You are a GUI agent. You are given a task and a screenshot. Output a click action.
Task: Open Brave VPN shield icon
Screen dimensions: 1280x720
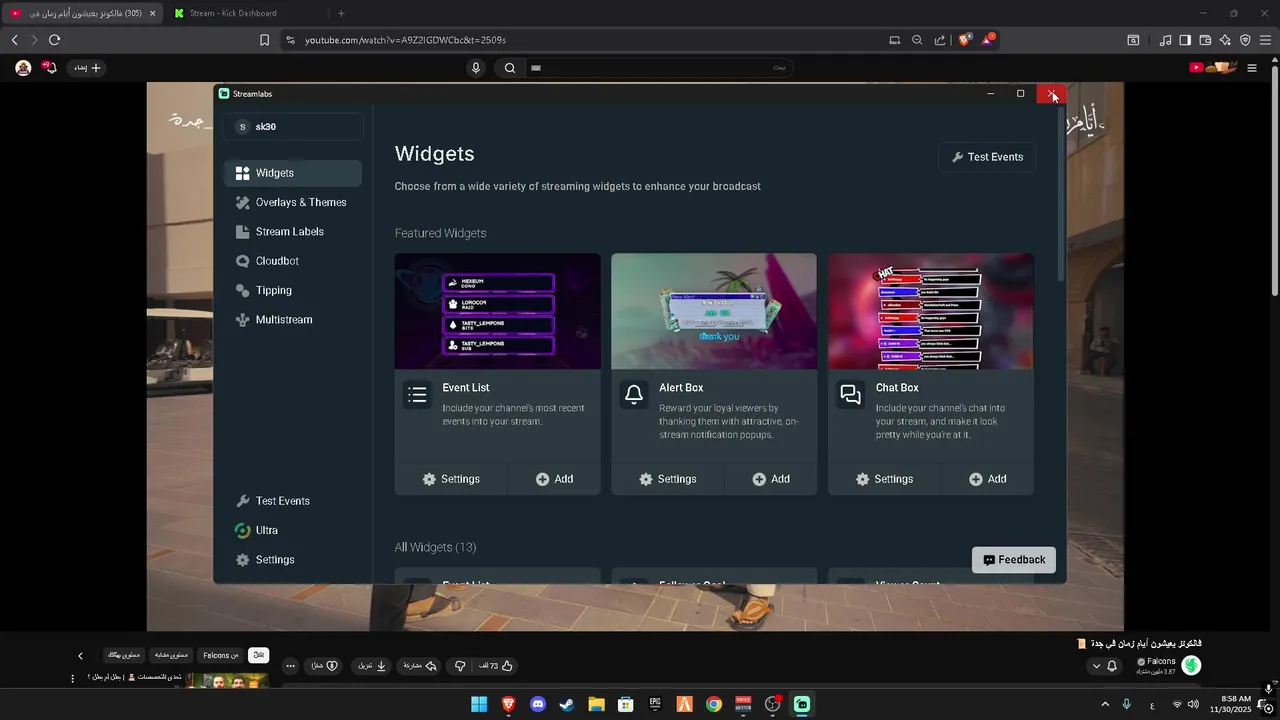[1245, 40]
